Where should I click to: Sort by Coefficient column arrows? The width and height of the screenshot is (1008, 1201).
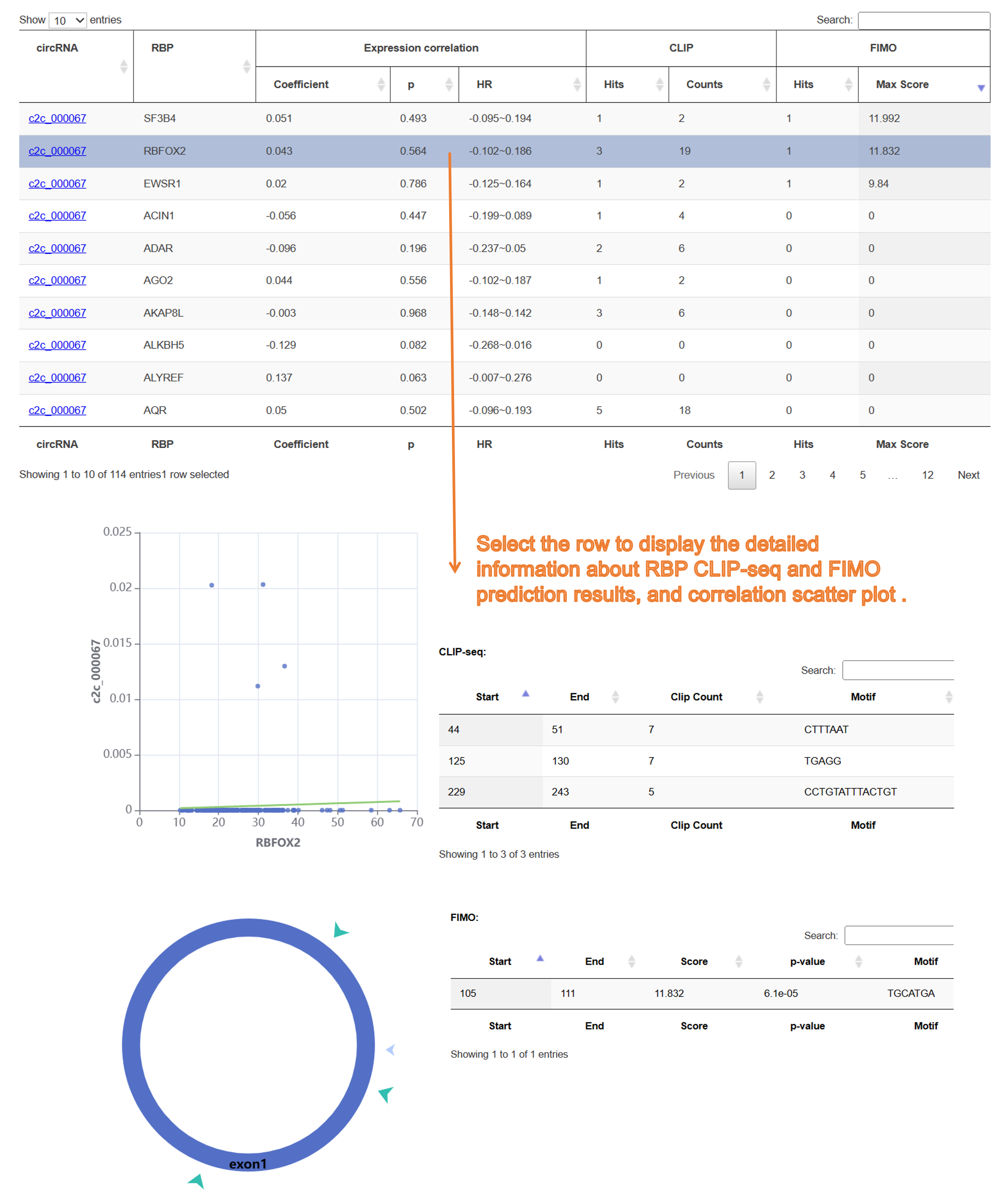pos(381,84)
